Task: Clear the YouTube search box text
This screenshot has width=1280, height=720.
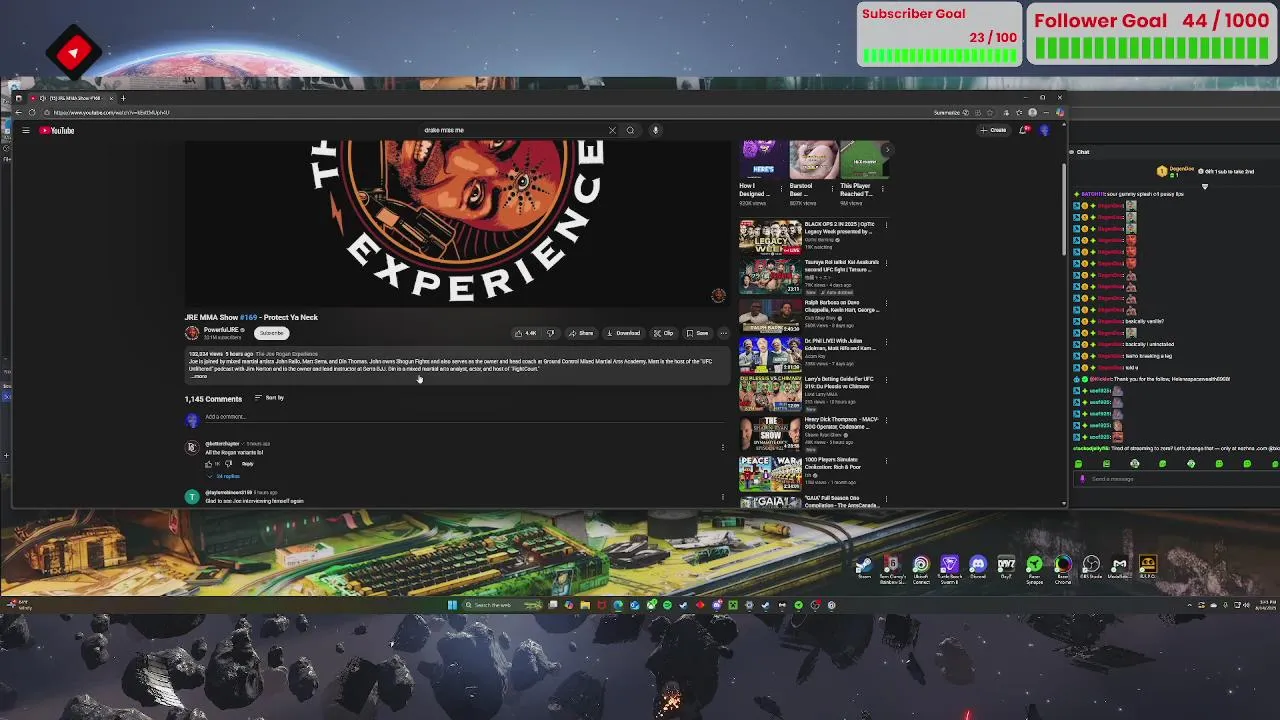Action: tap(612, 130)
